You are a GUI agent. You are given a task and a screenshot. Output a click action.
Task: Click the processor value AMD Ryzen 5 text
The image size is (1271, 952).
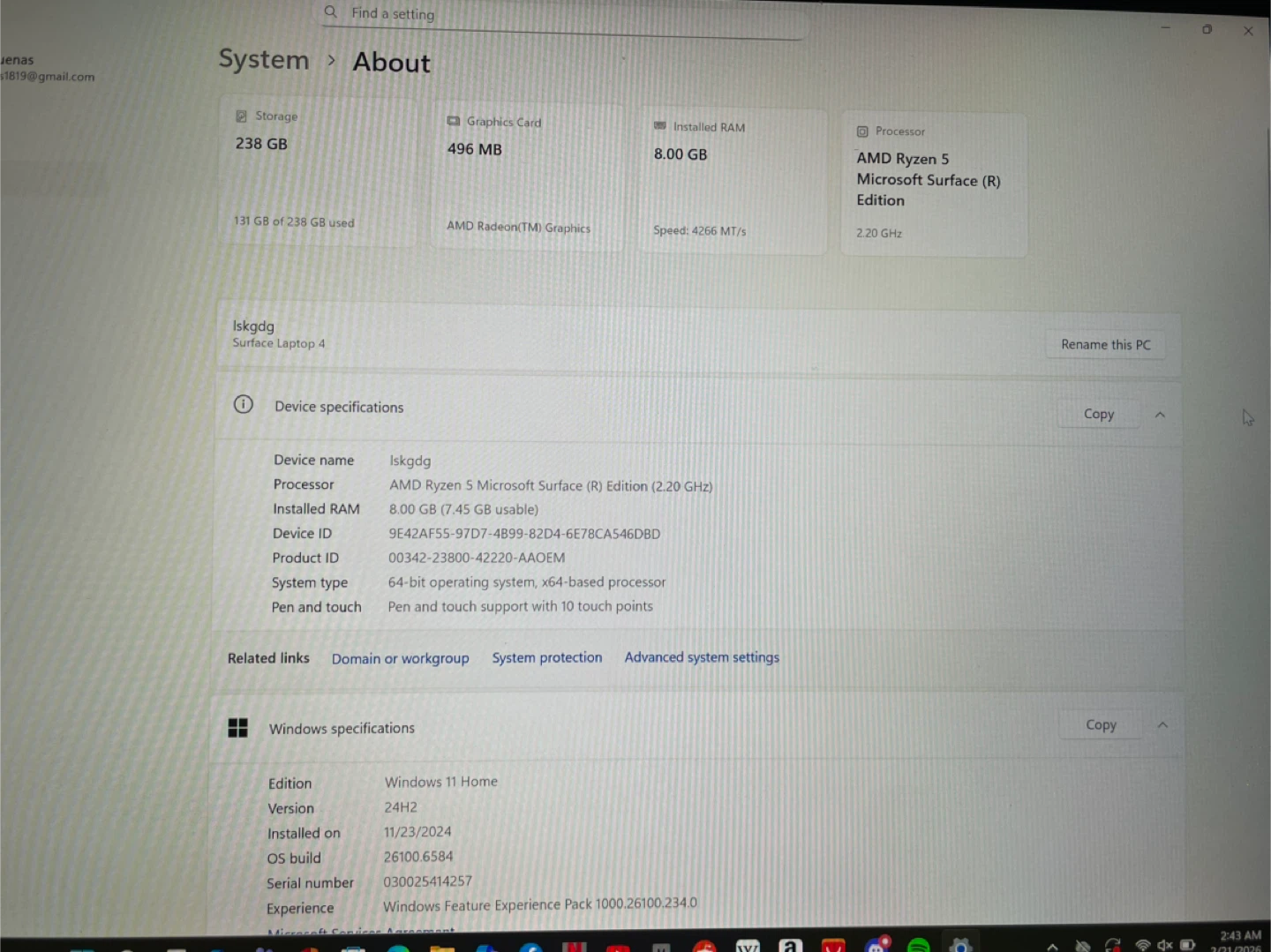click(x=551, y=486)
